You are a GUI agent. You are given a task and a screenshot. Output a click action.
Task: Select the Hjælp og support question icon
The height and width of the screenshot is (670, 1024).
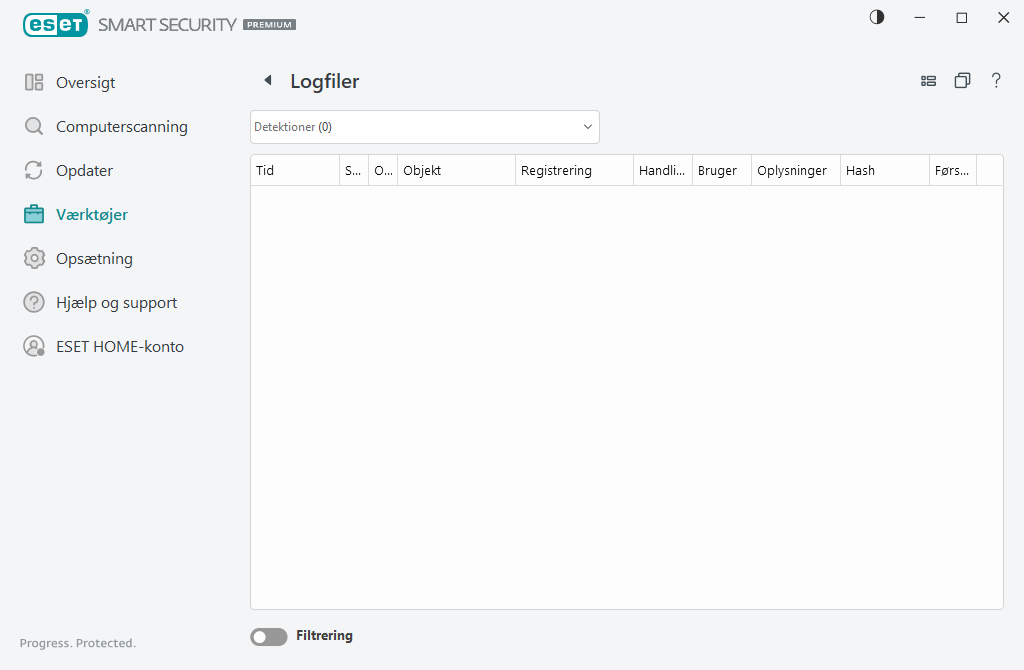(x=34, y=302)
